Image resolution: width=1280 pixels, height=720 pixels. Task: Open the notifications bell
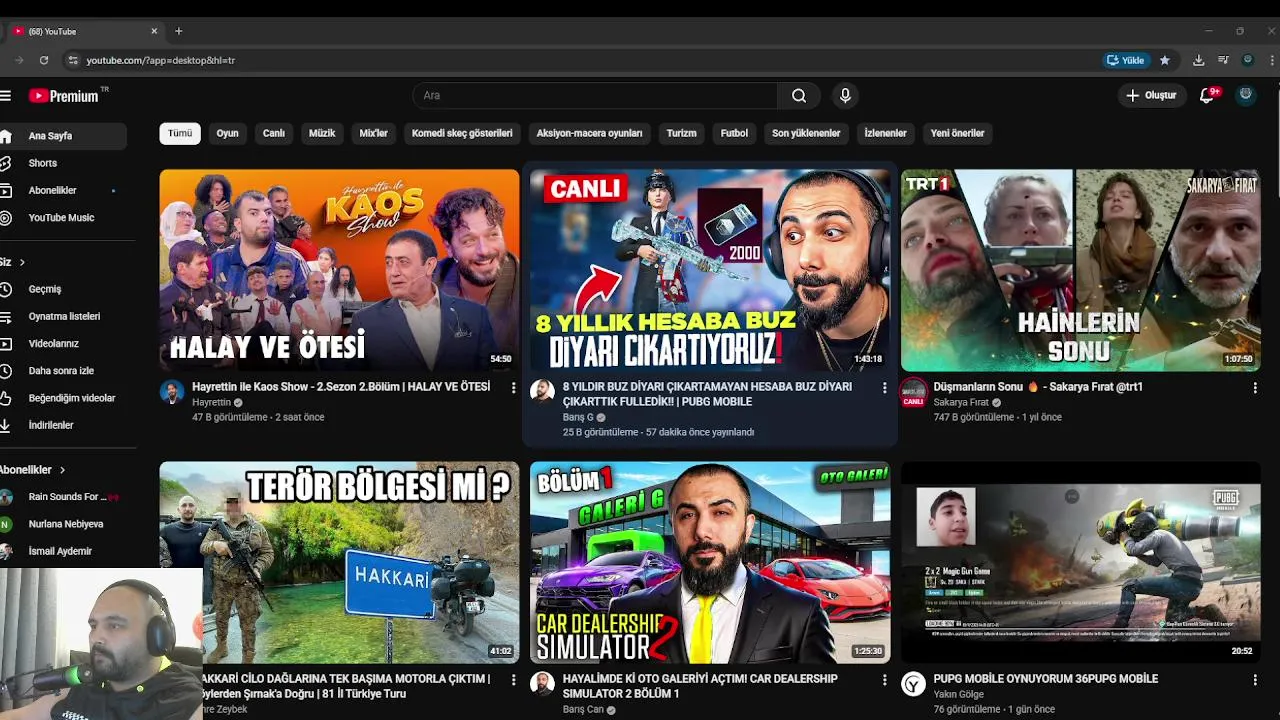click(1208, 95)
